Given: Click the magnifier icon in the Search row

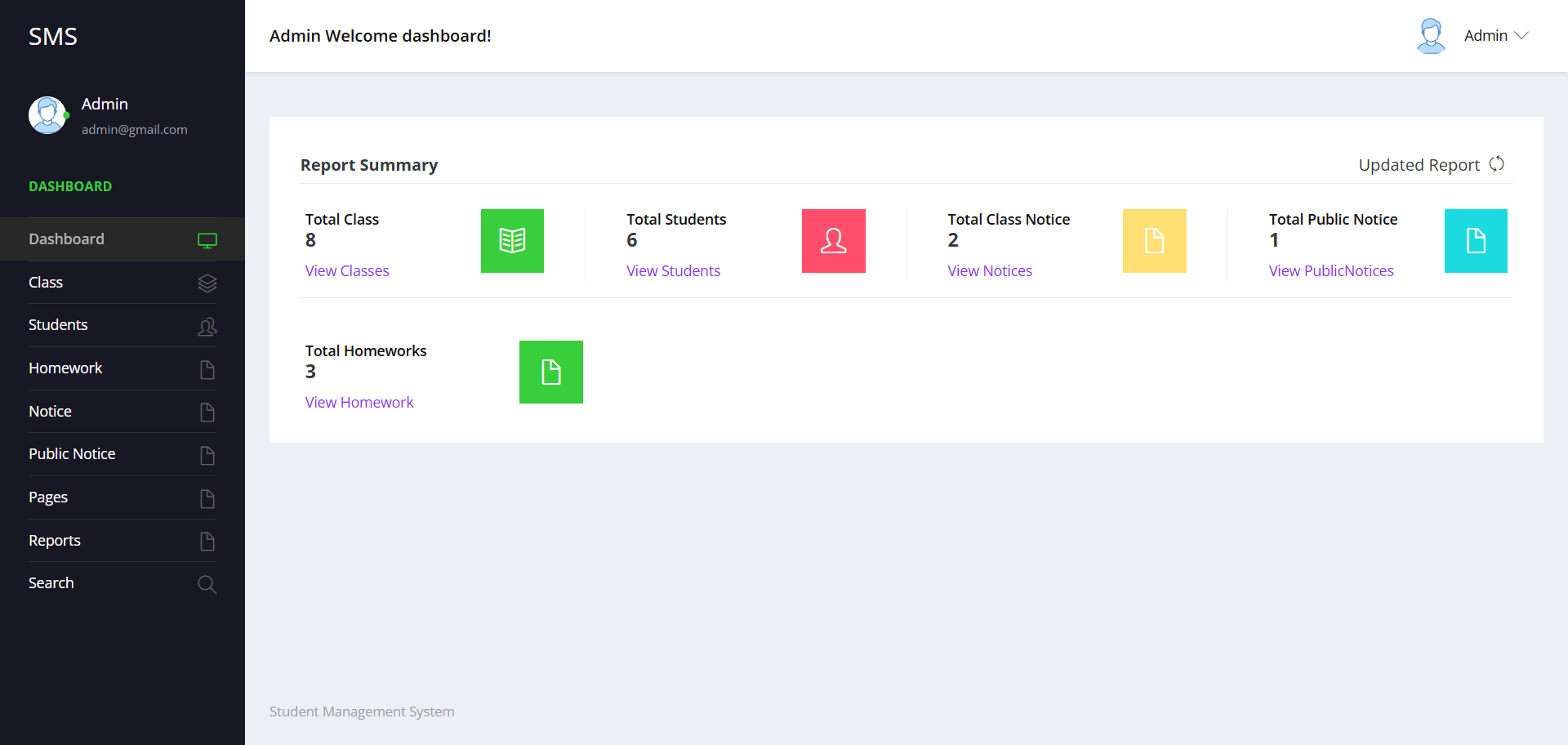Looking at the screenshot, I should pos(207,585).
